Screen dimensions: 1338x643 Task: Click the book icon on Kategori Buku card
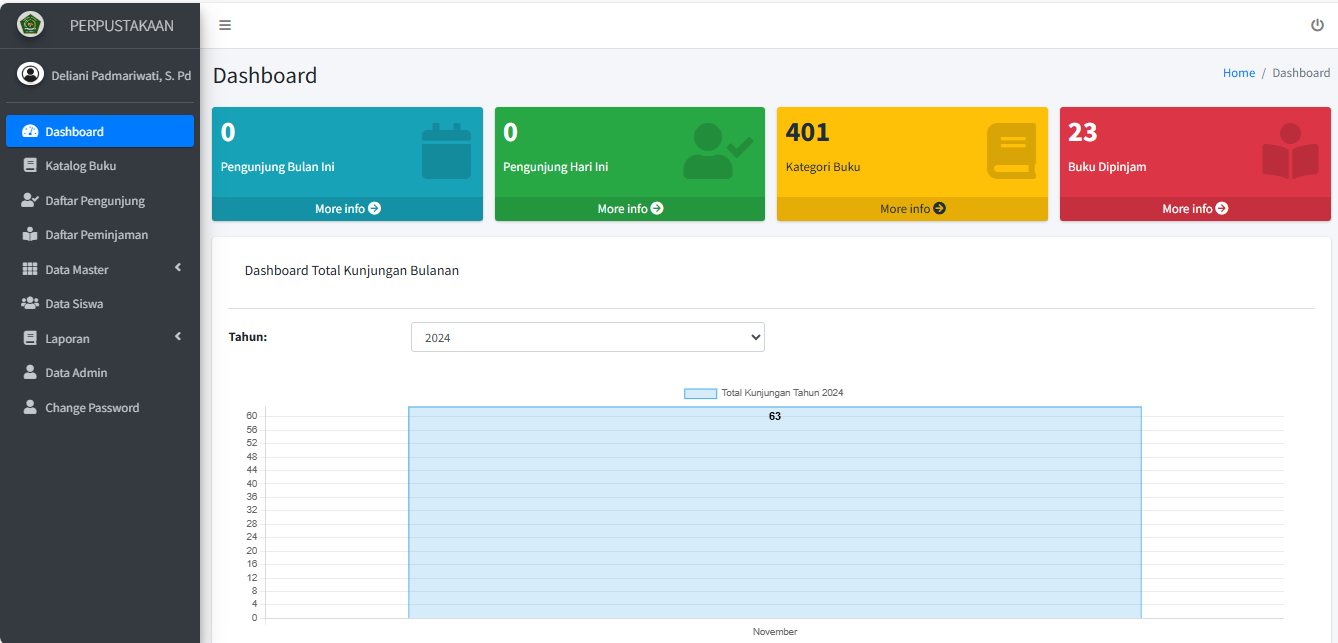tap(1011, 151)
